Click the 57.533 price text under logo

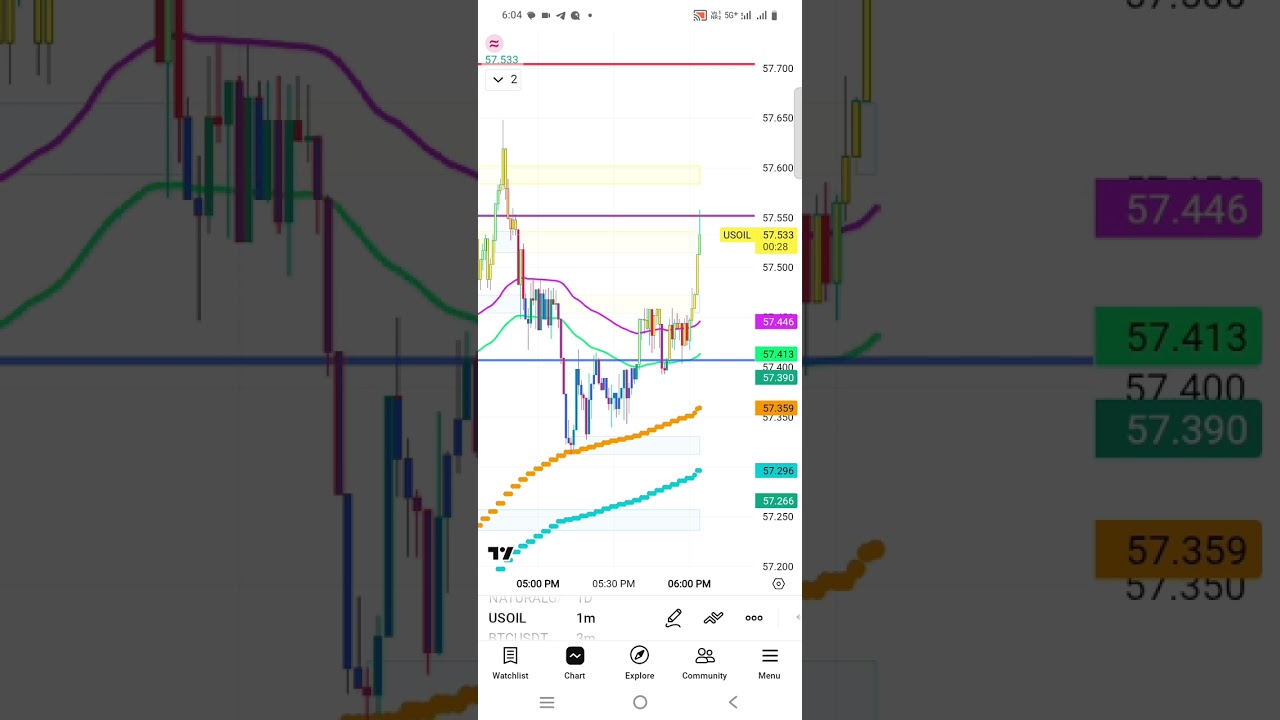pos(501,60)
